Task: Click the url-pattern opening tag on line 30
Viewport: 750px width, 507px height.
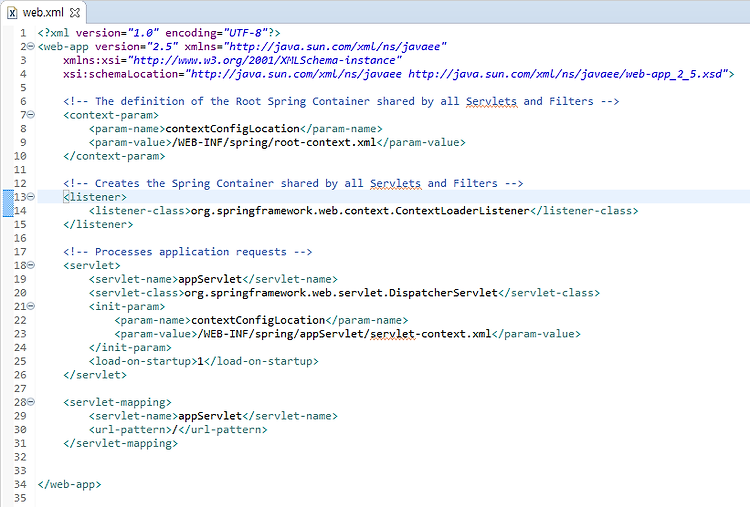Action: [130, 430]
